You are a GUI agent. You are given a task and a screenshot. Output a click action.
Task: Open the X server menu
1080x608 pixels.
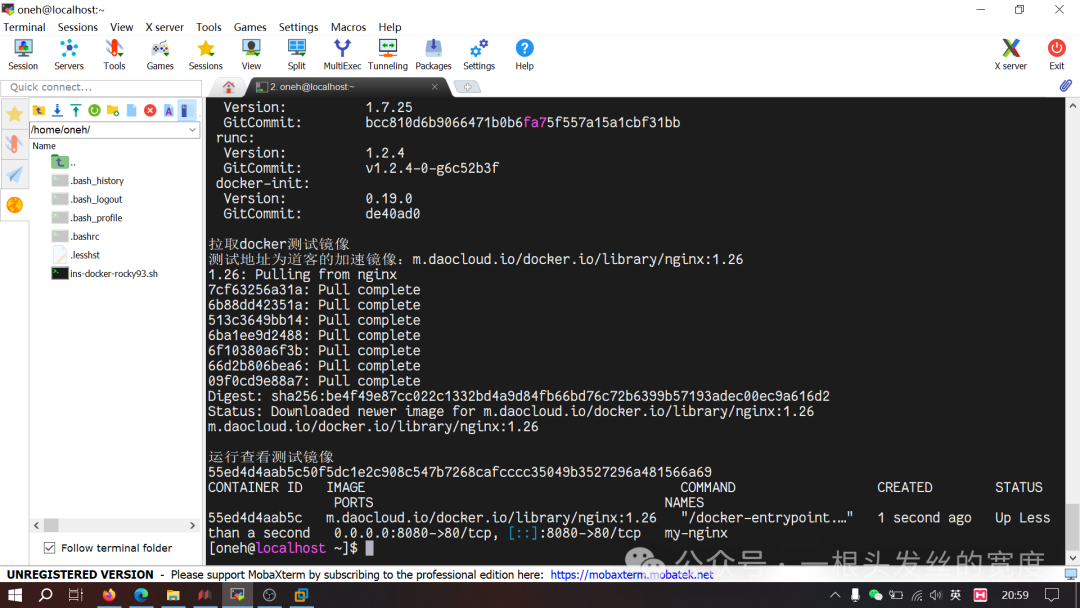pyautogui.click(x=165, y=27)
